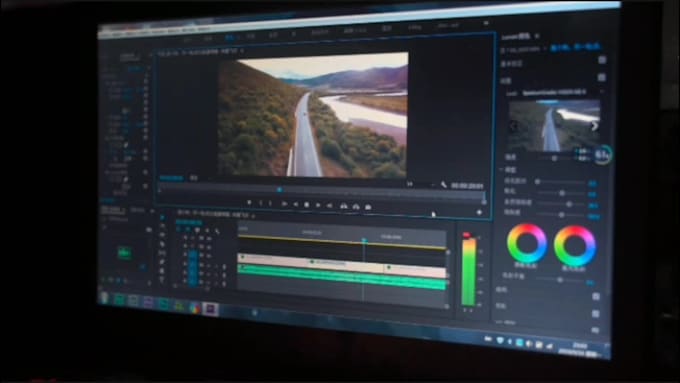This screenshot has height=383, width=680.
Task: Click the Saturation slider handle in Lumetri
Action: [x=562, y=215]
